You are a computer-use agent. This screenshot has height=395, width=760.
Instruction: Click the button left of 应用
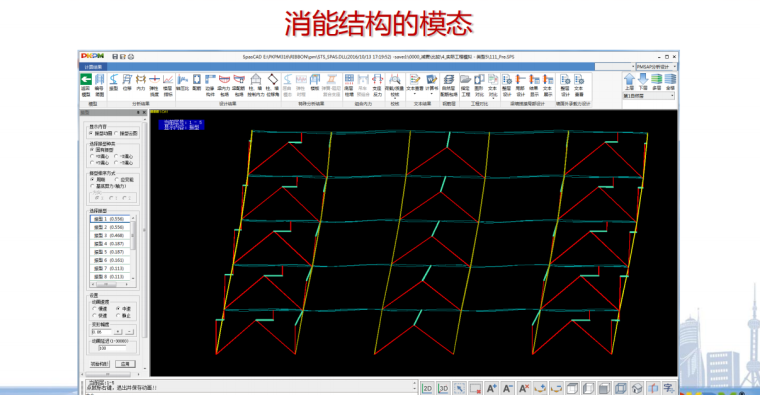[100, 364]
